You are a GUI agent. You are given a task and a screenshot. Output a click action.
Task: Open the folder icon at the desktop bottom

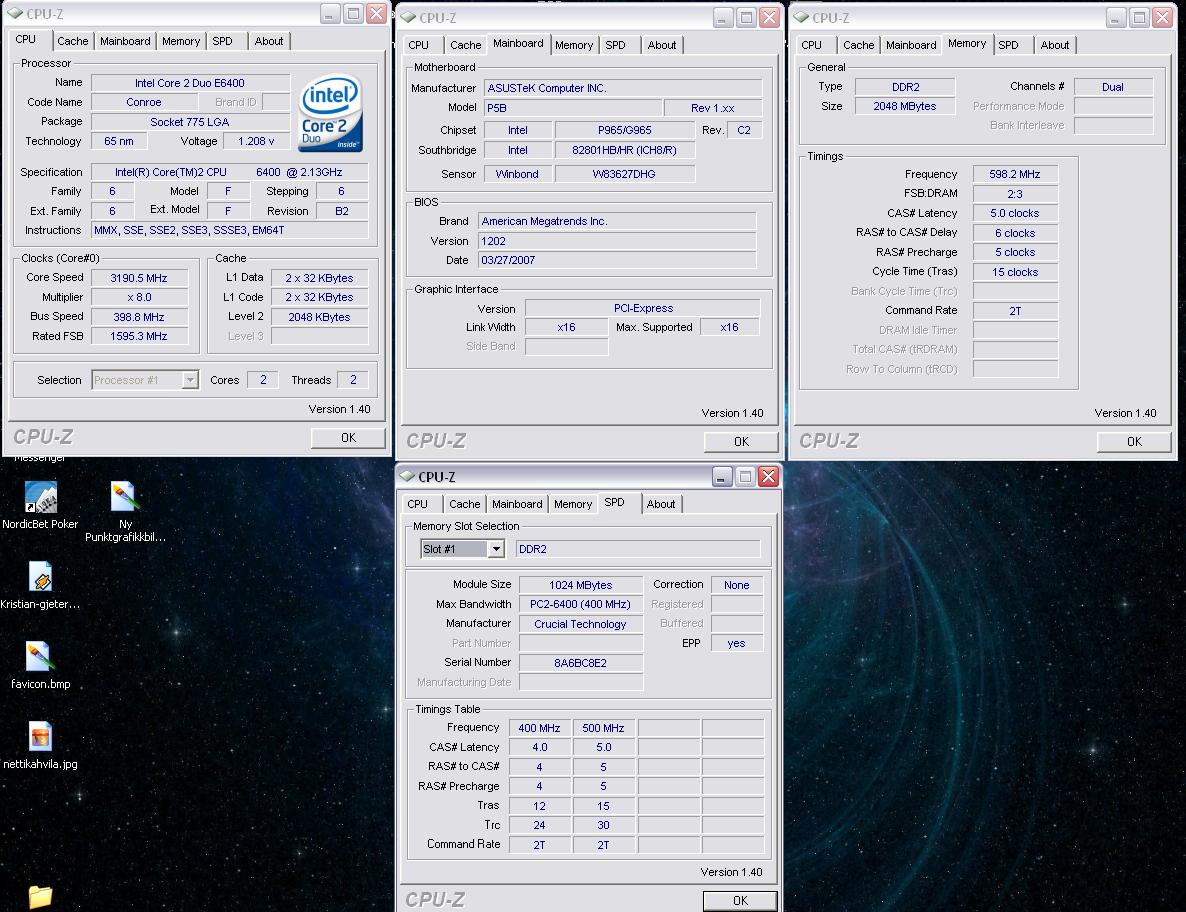pos(40,897)
